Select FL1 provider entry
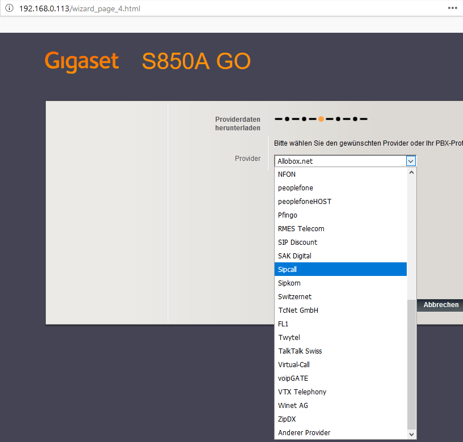463x442 pixels. [x=341, y=324]
